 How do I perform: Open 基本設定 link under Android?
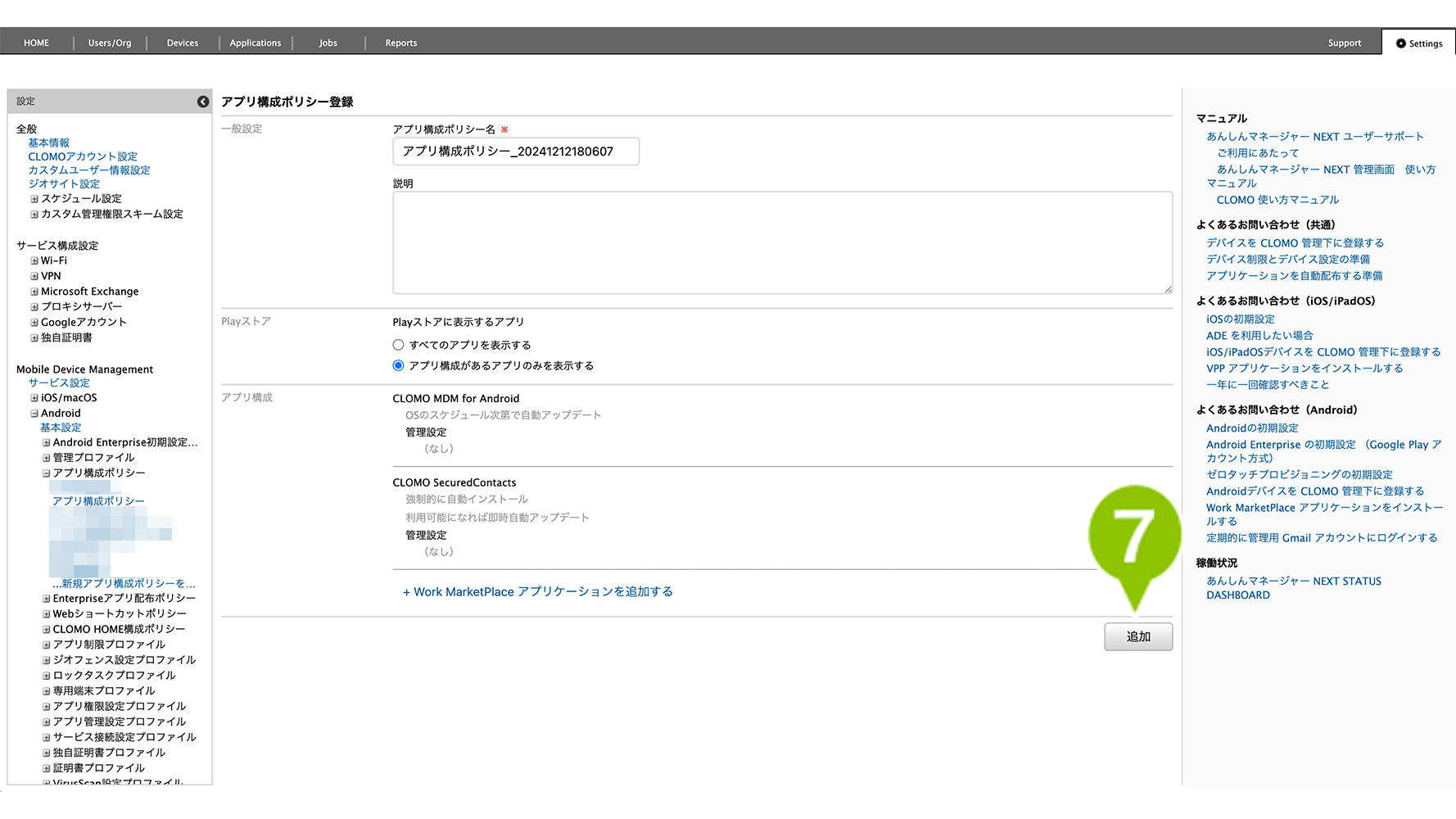[61, 428]
